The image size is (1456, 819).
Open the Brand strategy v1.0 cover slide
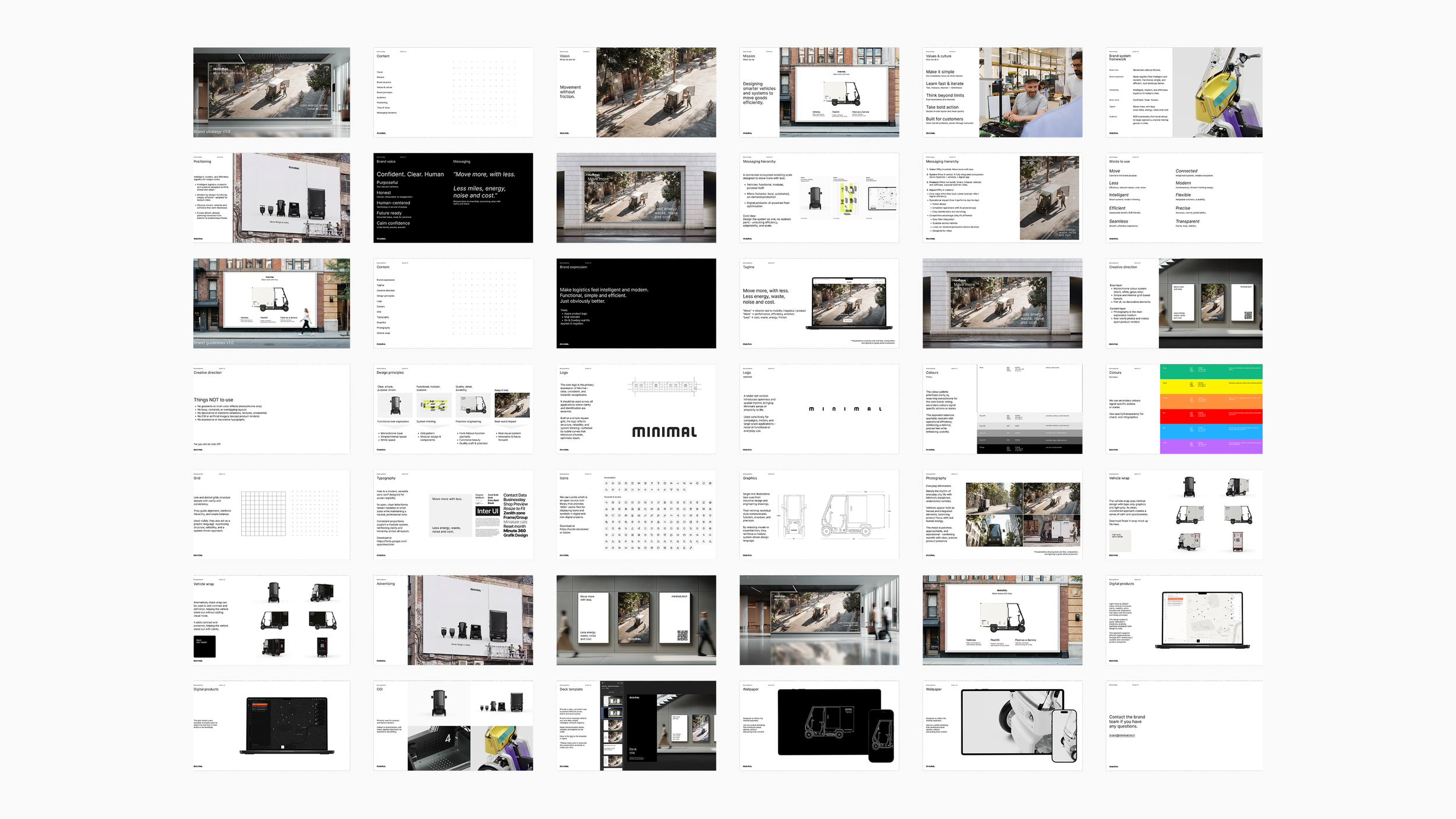pyautogui.click(x=271, y=92)
